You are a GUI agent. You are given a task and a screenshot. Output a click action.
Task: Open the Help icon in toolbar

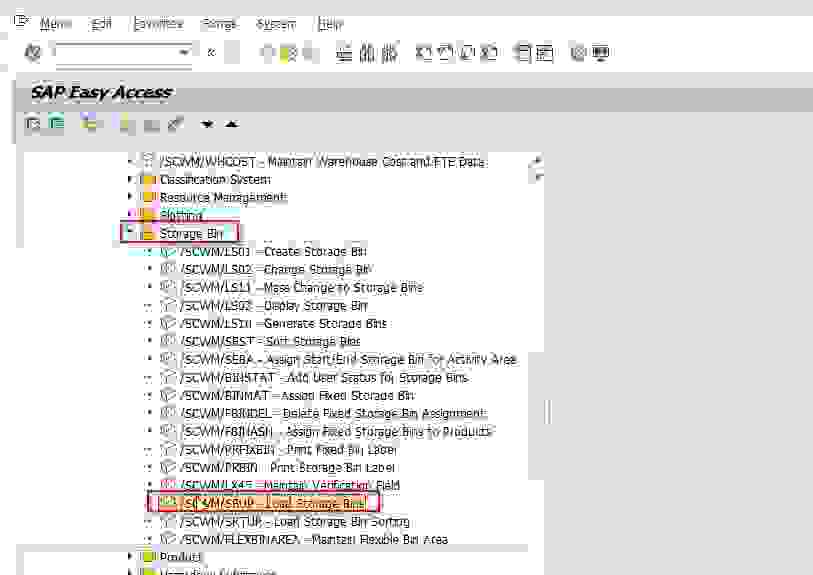(x=578, y=52)
